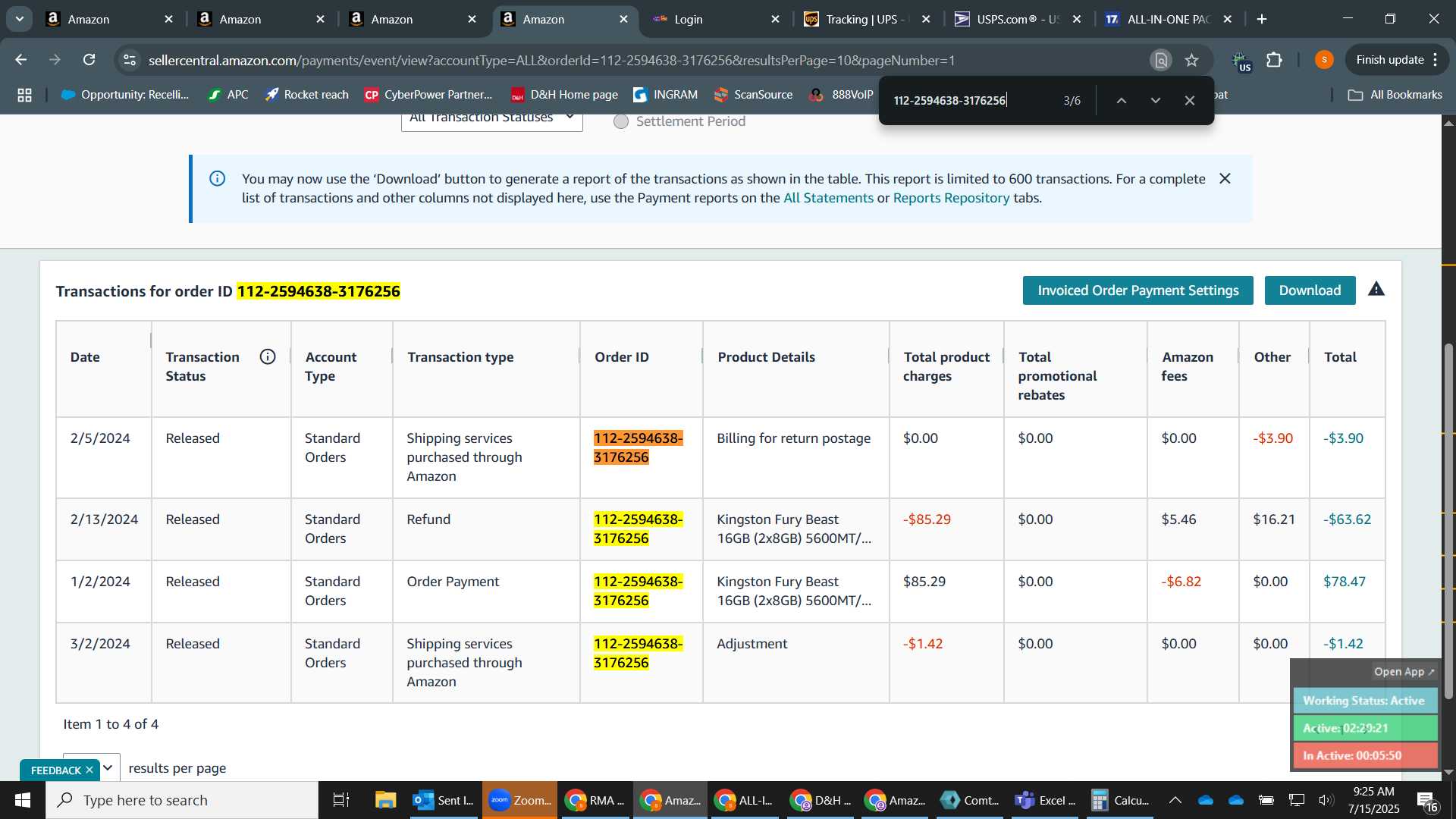Screen dimensions: 1456x819
Task: Click the find-in-page search field
Action: (971, 100)
